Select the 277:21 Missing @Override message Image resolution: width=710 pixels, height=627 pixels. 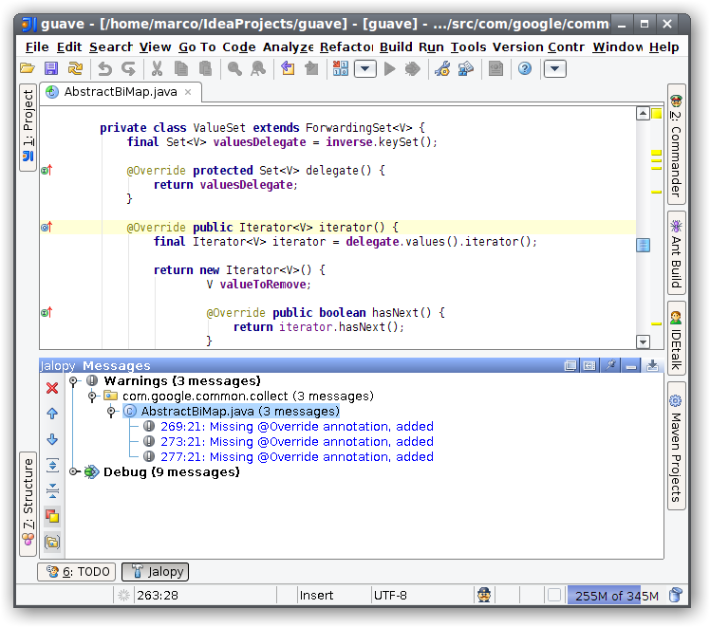297,457
